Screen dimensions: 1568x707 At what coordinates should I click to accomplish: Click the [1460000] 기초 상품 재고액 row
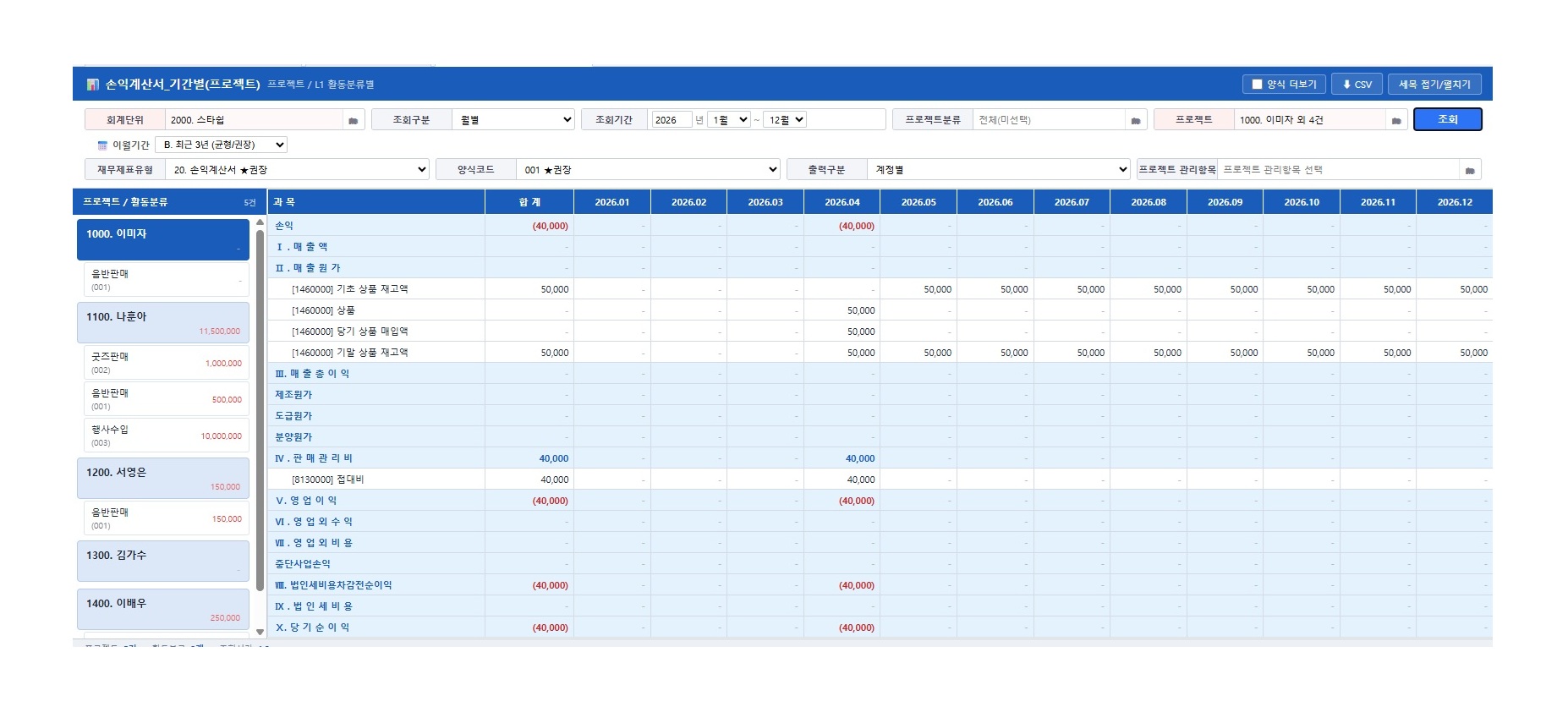click(880, 289)
